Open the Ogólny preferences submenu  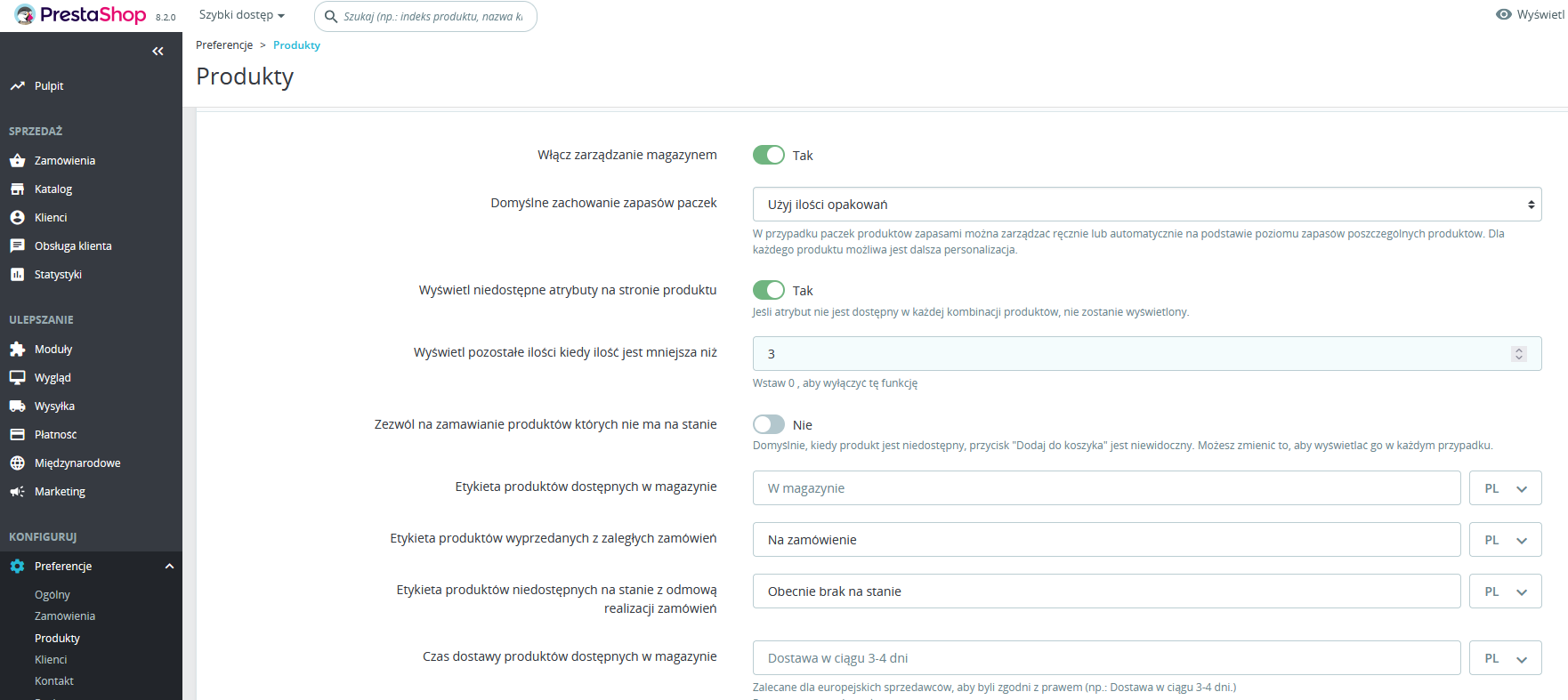[53, 595]
